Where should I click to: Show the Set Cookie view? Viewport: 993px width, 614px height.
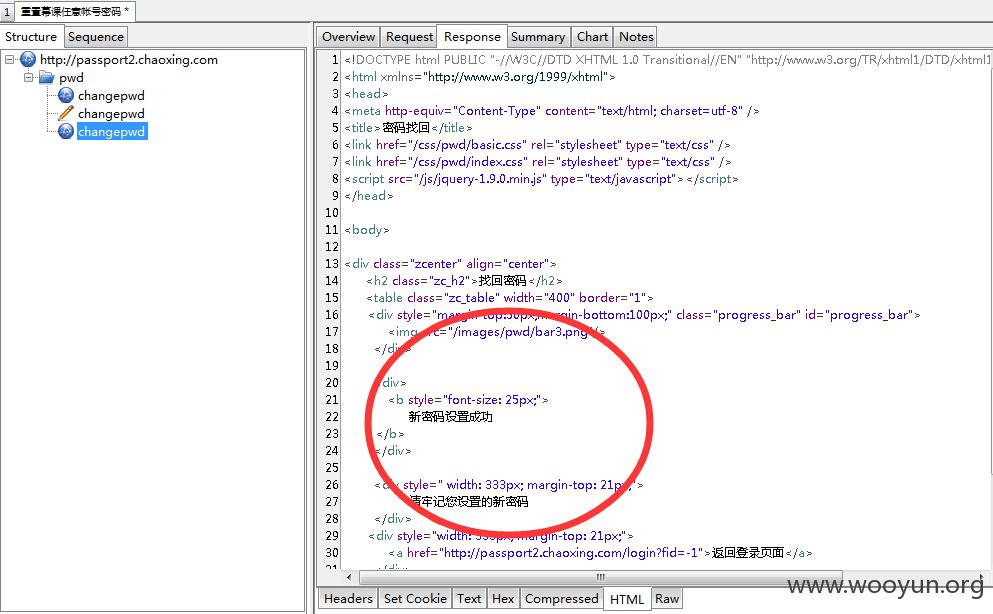point(415,599)
